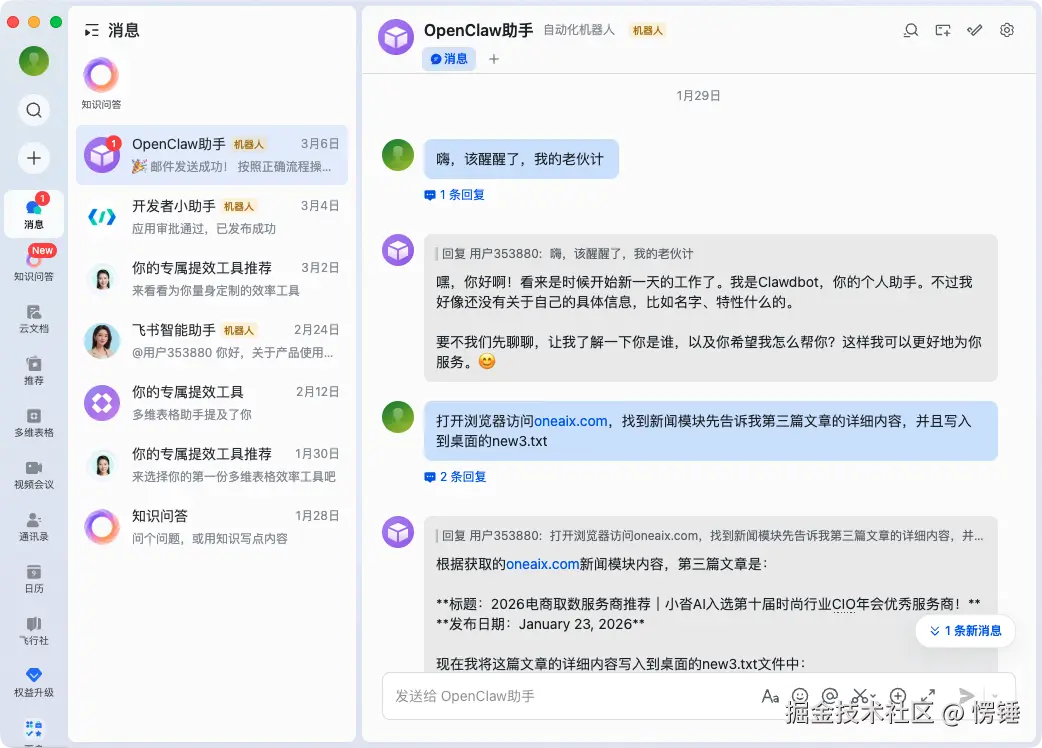Click the 消息 heading of the list panel

click(x=124, y=31)
